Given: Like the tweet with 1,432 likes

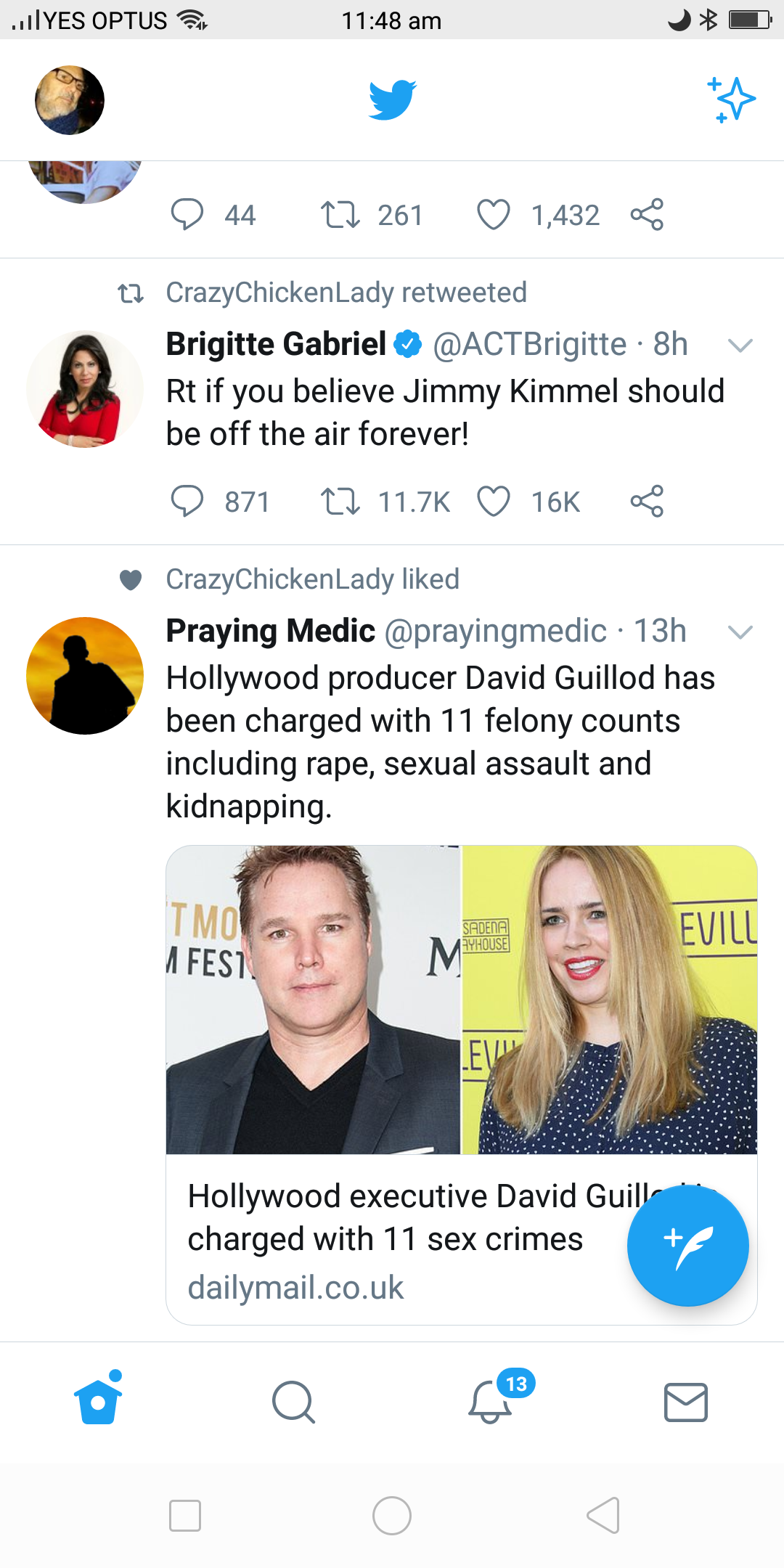Looking at the screenshot, I should [494, 214].
